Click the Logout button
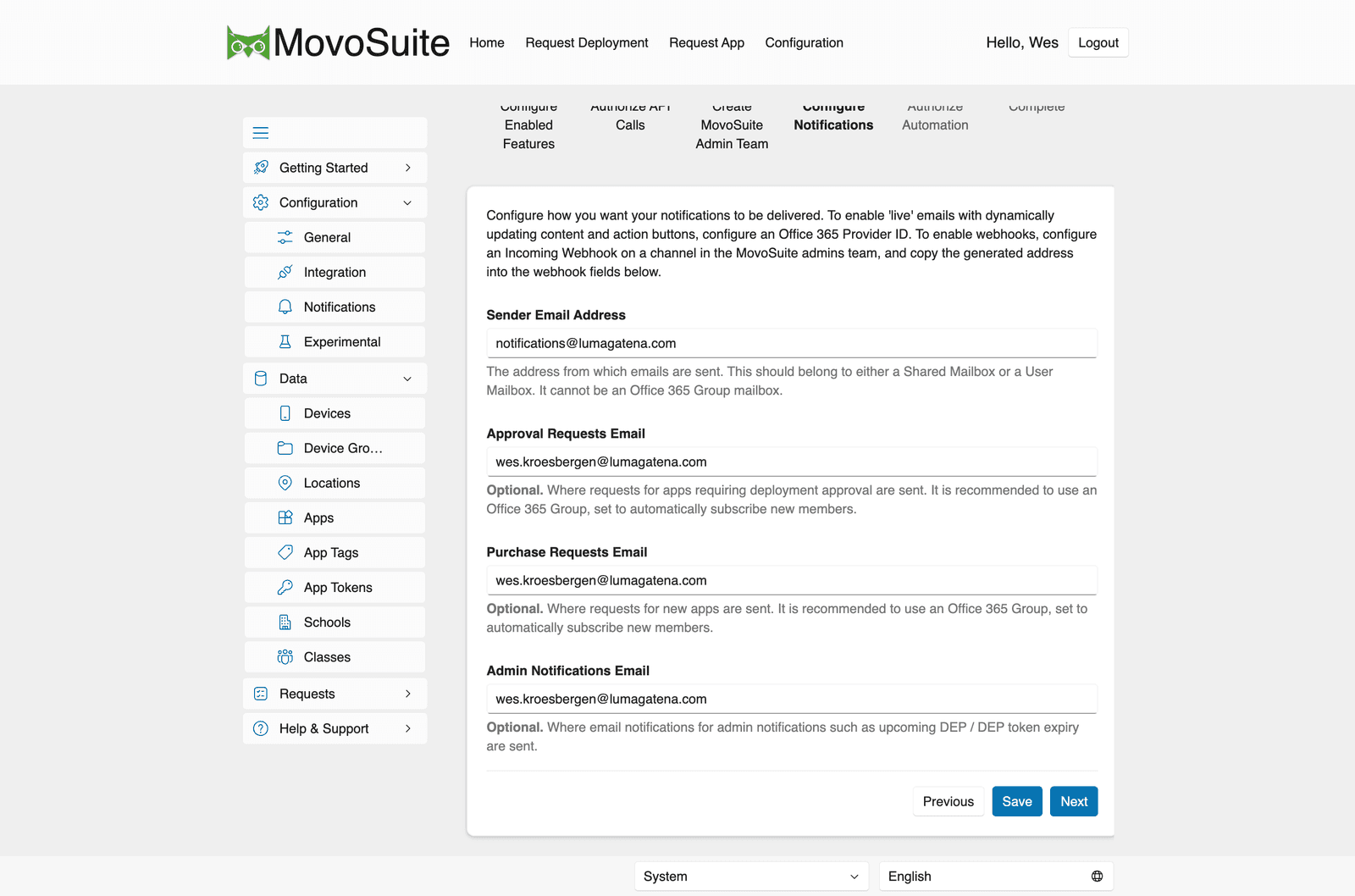 [1098, 42]
